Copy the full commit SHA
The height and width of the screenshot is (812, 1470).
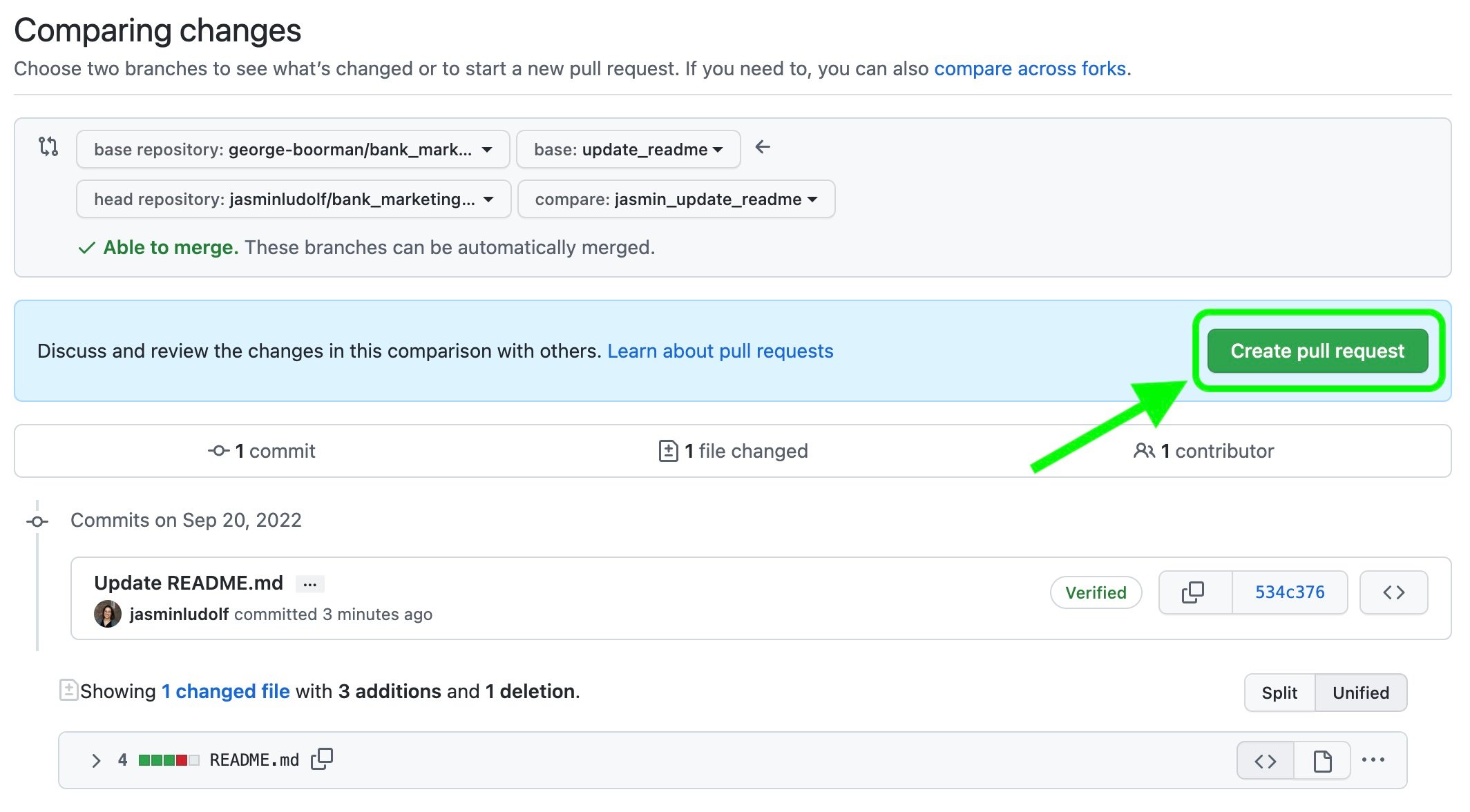1195,592
